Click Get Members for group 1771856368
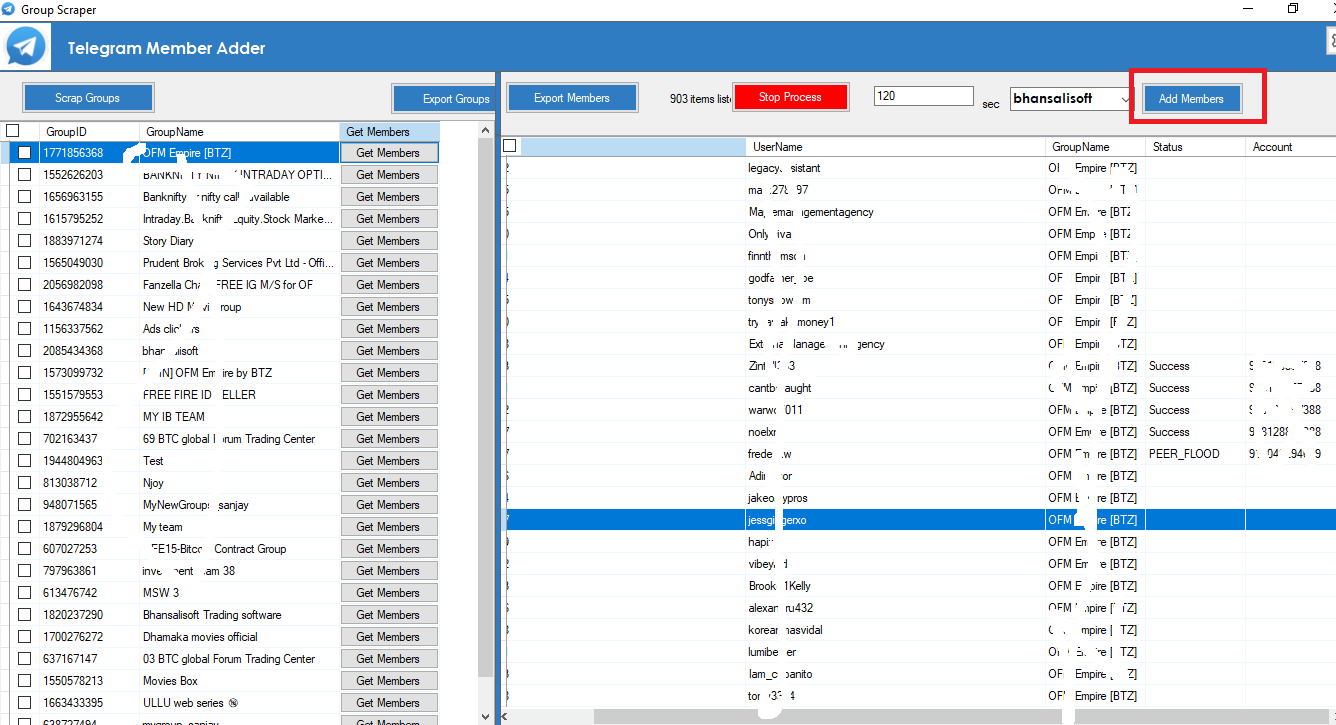1336x725 pixels. click(x=389, y=153)
